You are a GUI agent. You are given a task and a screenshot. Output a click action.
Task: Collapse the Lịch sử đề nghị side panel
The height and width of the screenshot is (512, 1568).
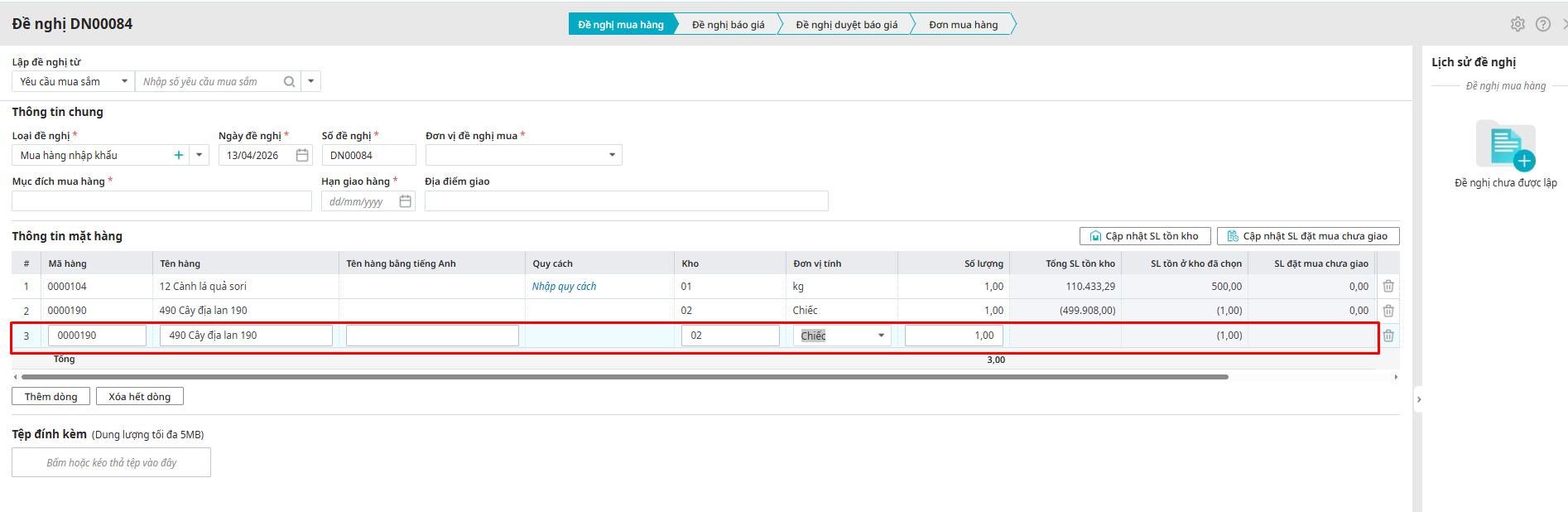(x=1418, y=399)
